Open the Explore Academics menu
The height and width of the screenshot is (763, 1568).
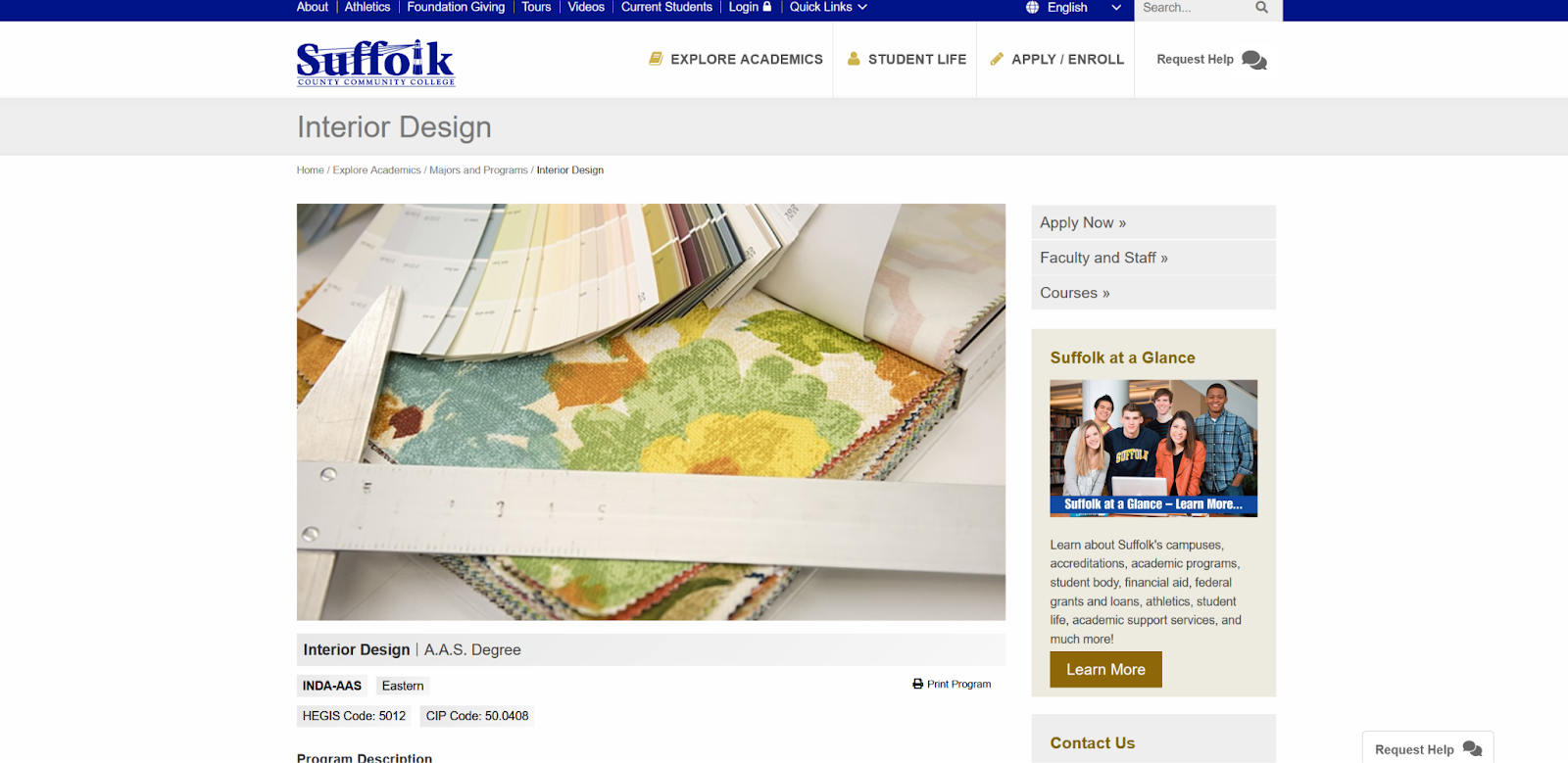point(736,59)
